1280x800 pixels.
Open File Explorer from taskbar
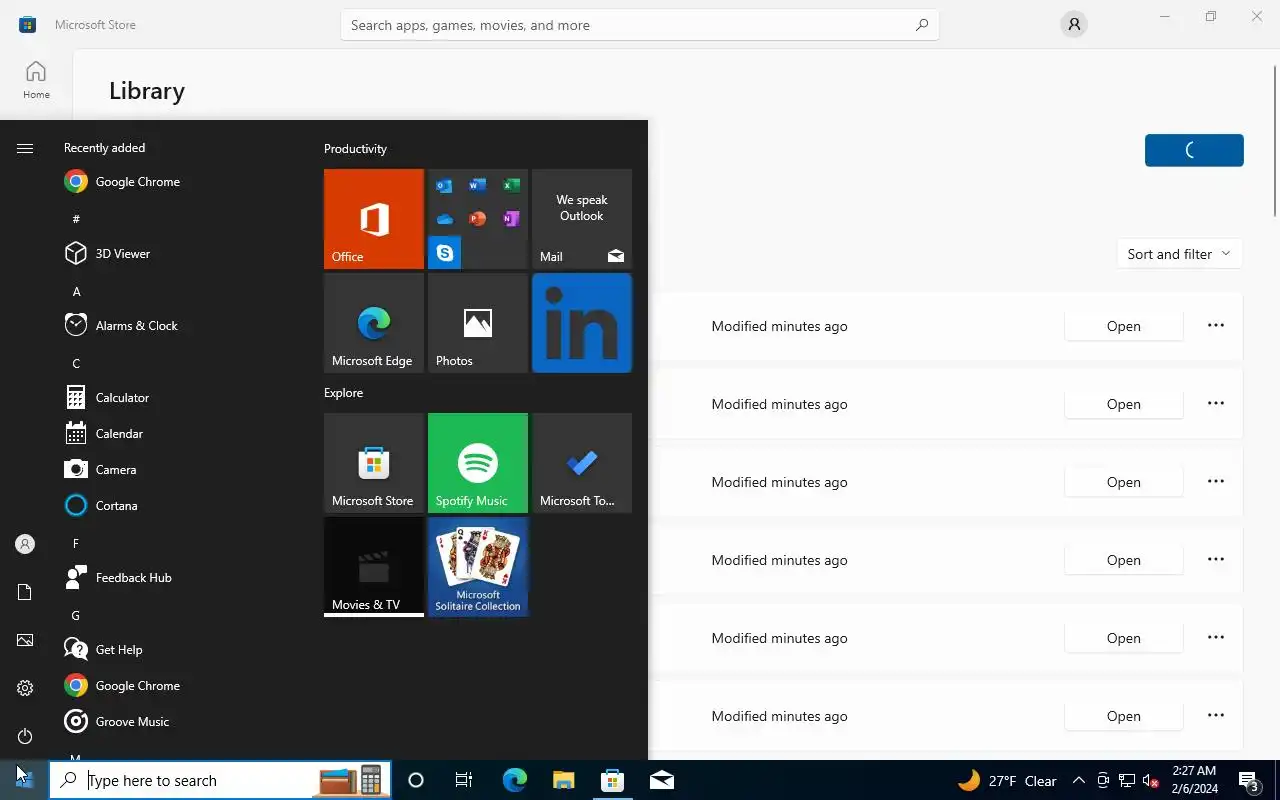[x=563, y=780]
